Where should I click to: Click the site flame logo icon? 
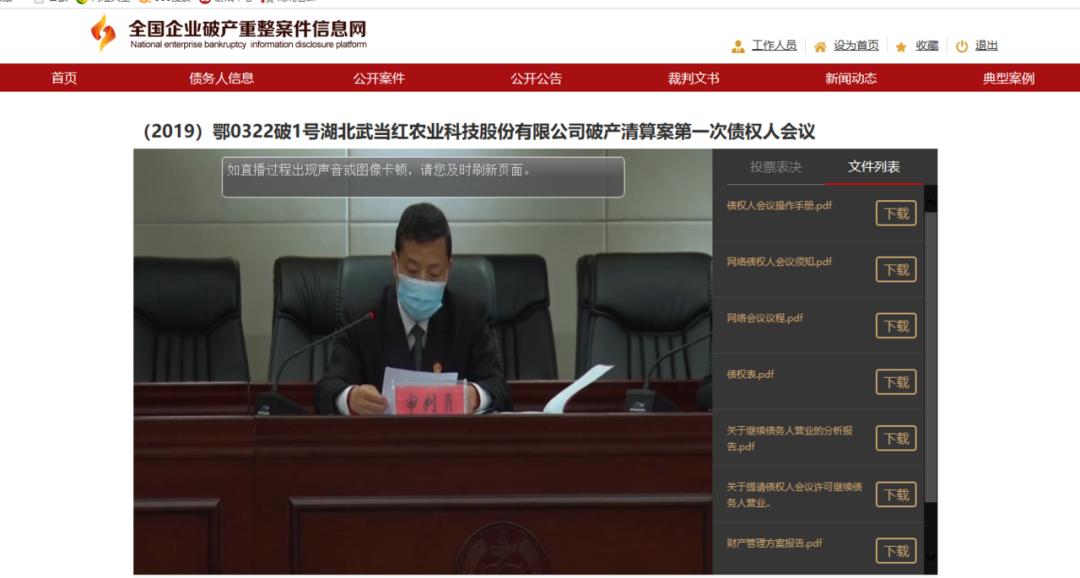tap(103, 32)
